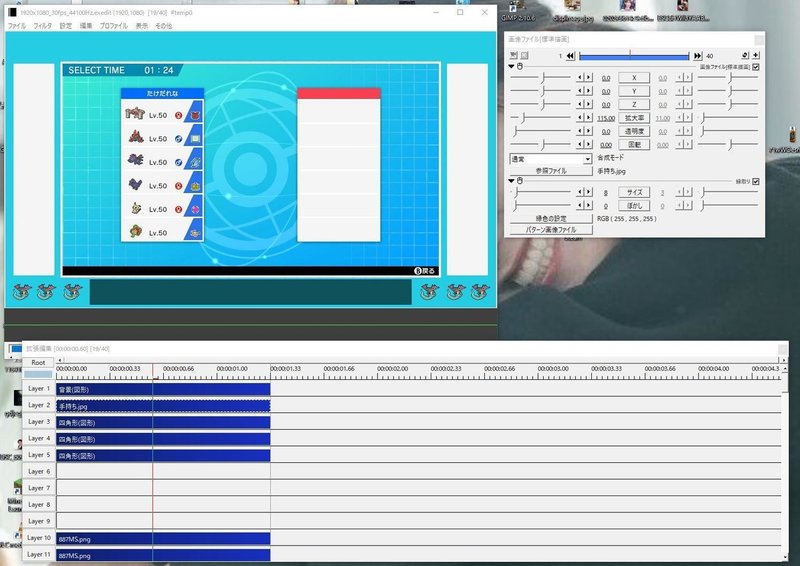Toggle visibility of Layer 11
800x566 pixels.
tap(39, 554)
